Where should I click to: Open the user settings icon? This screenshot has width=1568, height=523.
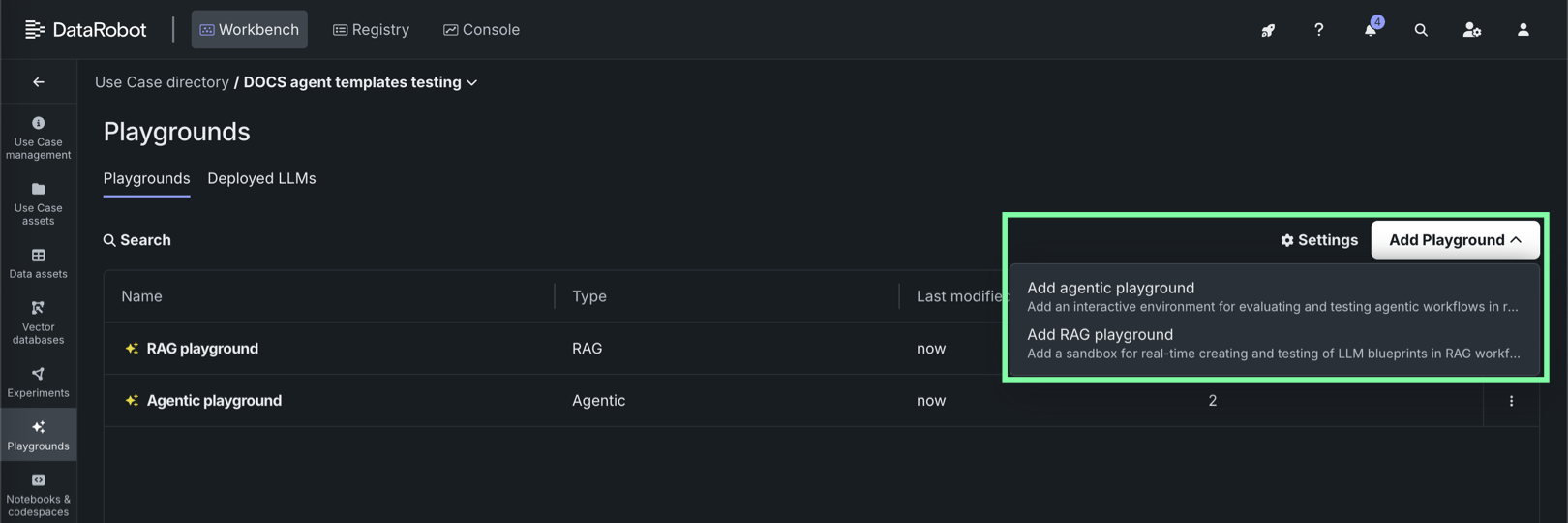(x=1471, y=30)
